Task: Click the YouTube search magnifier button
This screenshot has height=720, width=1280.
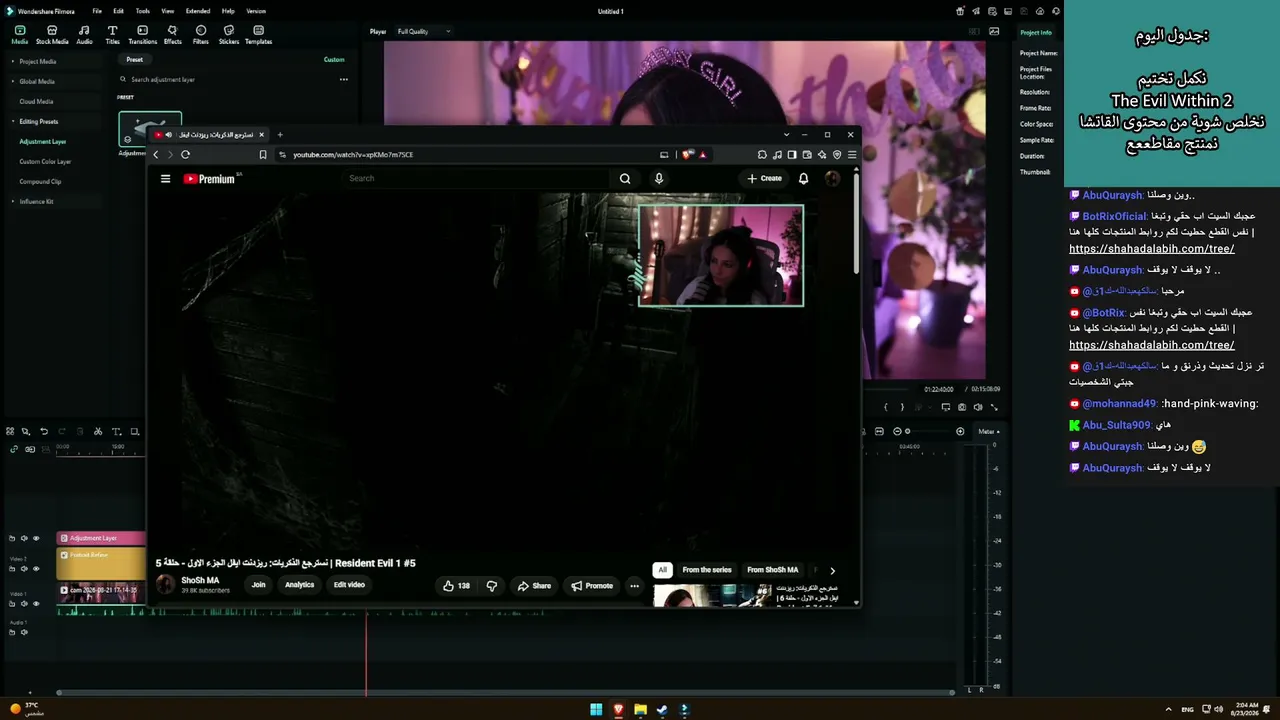Action: [625, 178]
